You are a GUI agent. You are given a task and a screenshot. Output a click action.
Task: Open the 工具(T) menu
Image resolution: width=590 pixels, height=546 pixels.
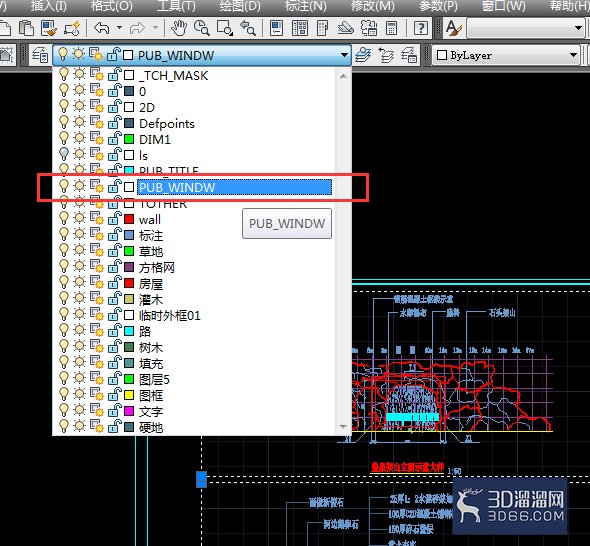(176, 6)
